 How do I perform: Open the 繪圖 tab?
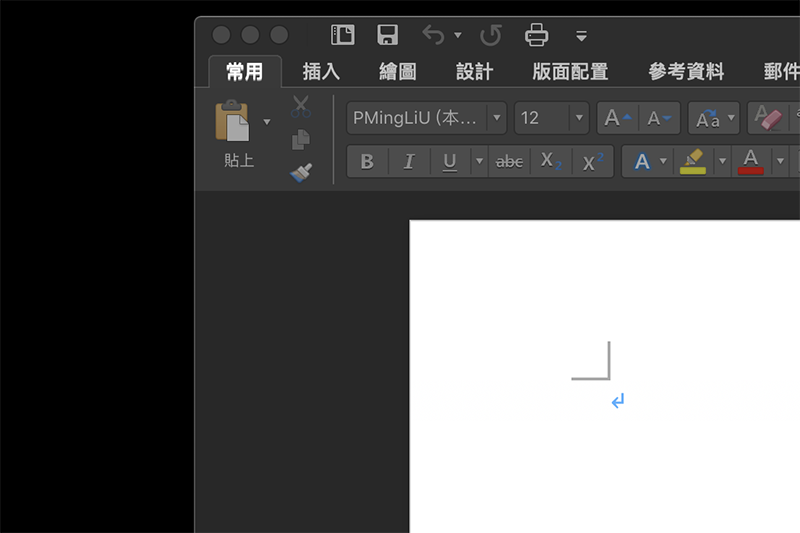(x=397, y=71)
